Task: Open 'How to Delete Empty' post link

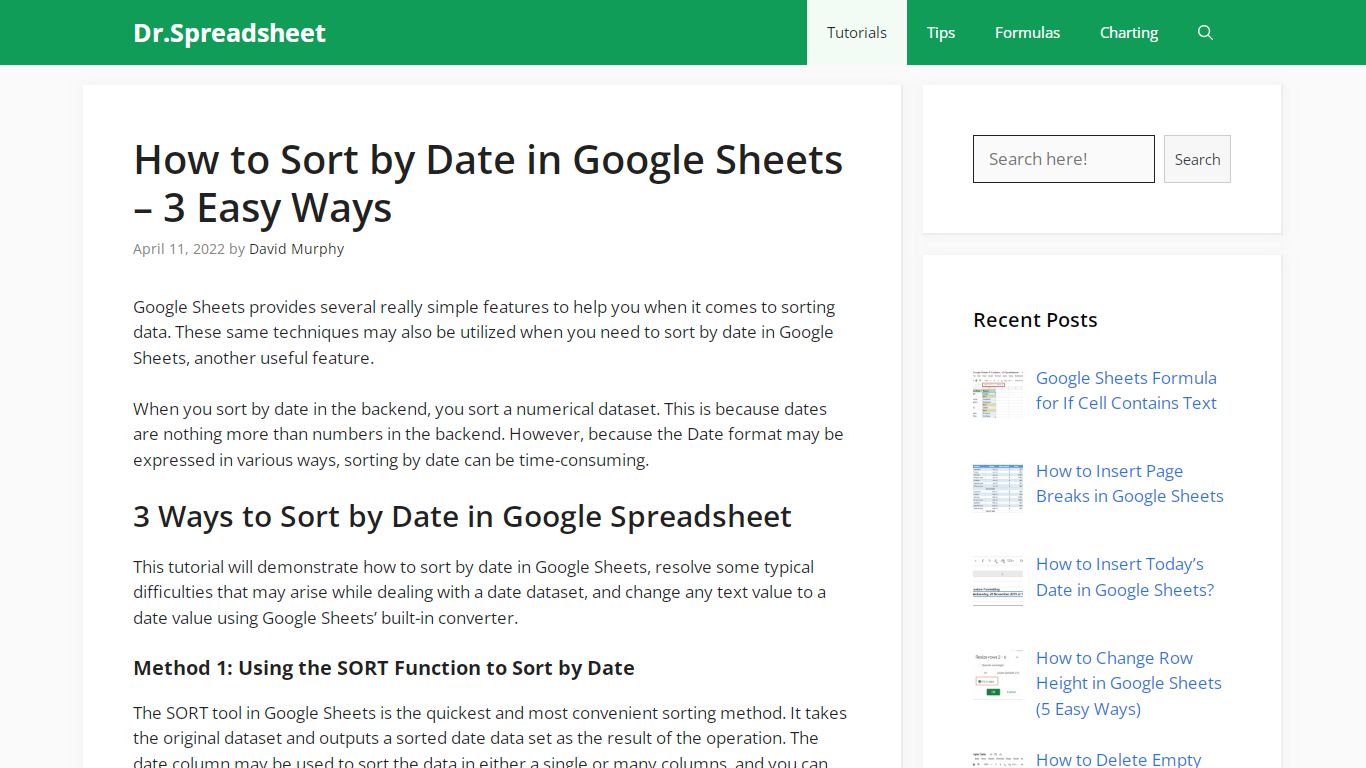Action: click(1119, 759)
